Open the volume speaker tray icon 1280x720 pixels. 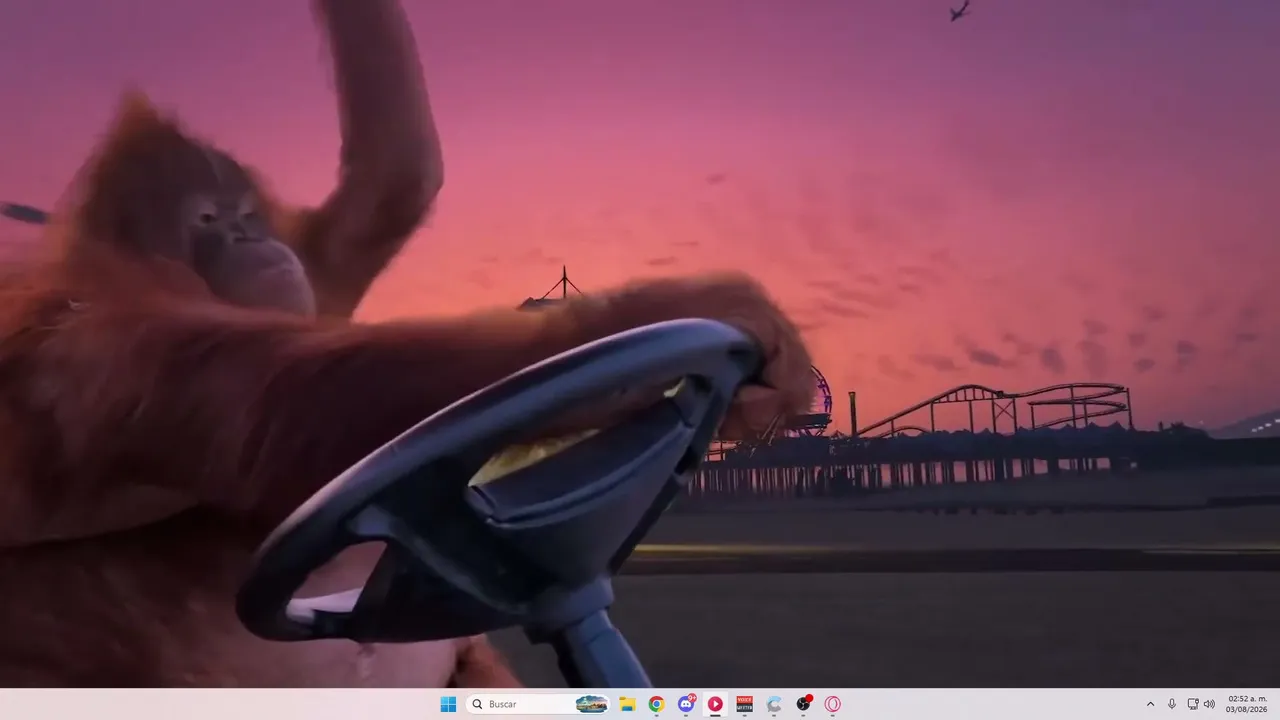click(1209, 704)
